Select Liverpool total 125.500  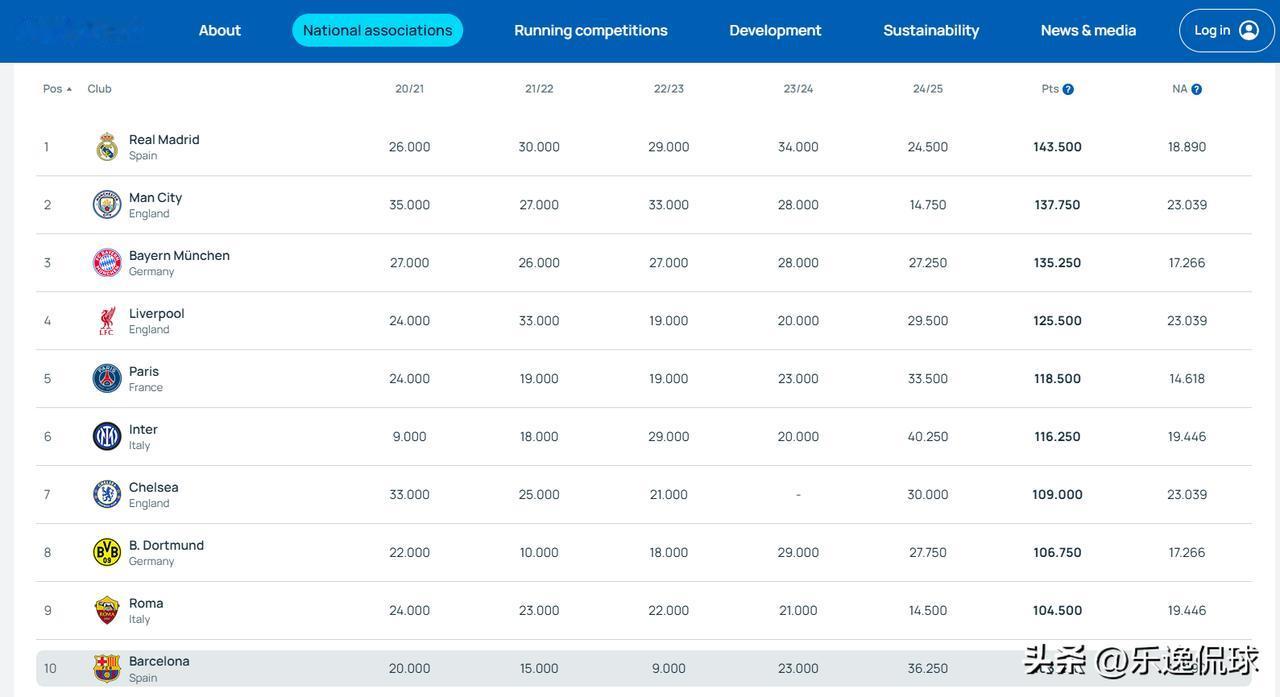(1058, 321)
